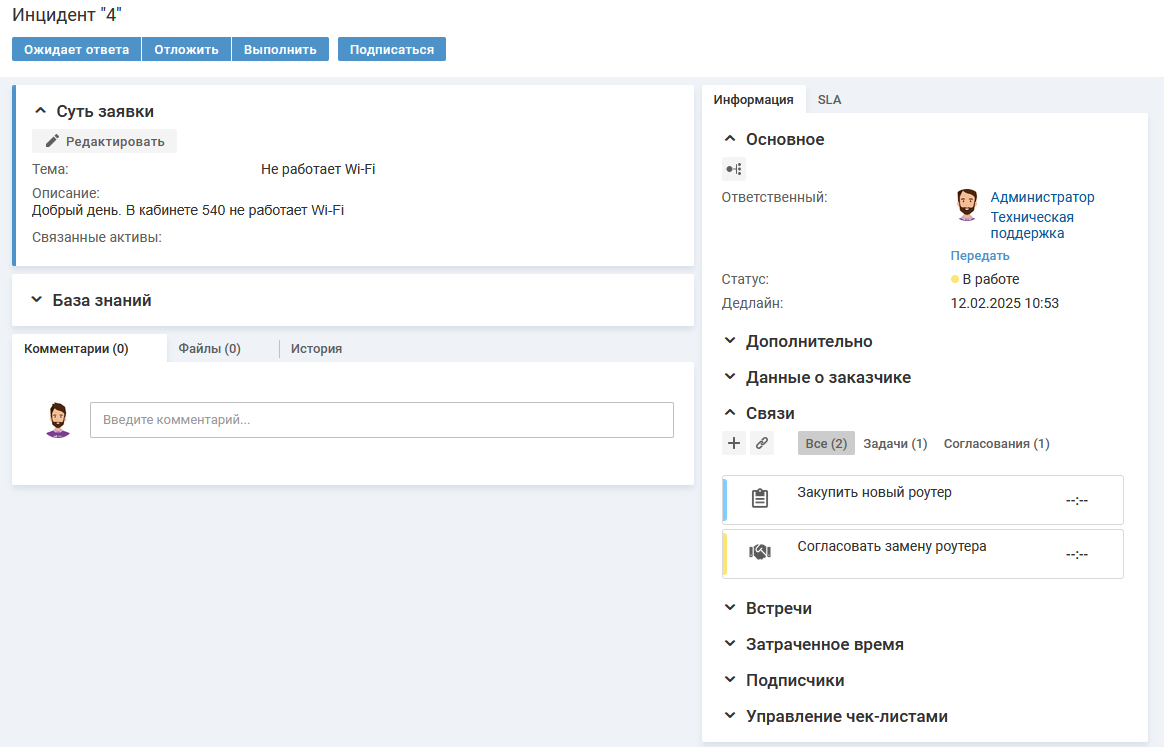Click the handshake icon of the router approval
This screenshot has width=1164, height=747.
[x=760, y=552]
